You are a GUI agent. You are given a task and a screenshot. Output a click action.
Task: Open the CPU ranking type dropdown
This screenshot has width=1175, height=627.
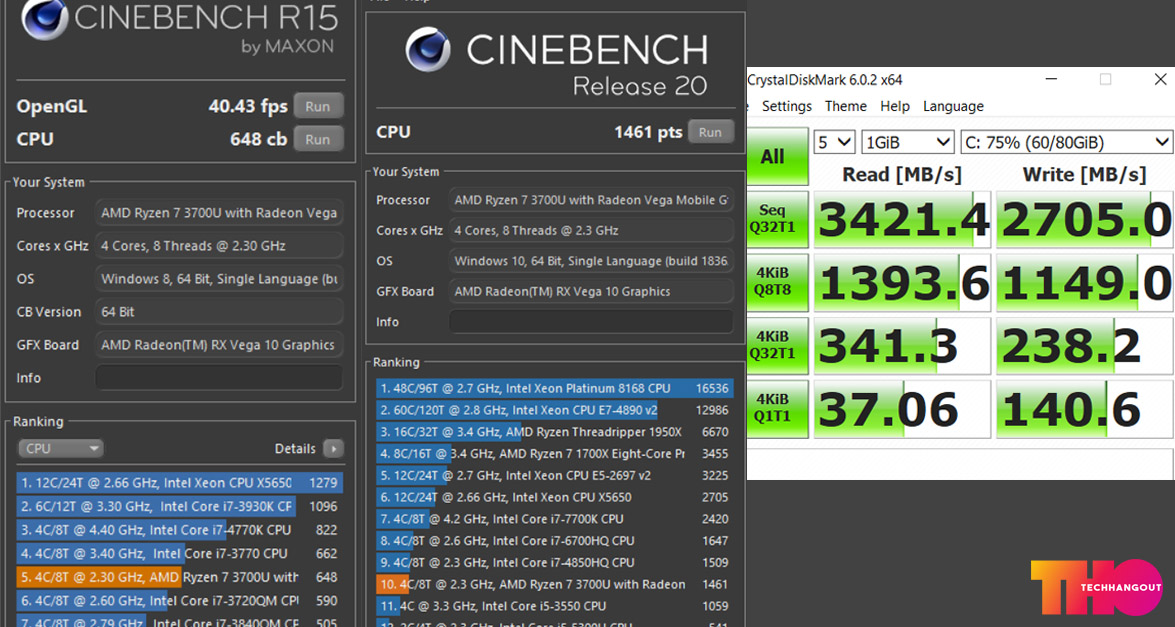pos(60,449)
